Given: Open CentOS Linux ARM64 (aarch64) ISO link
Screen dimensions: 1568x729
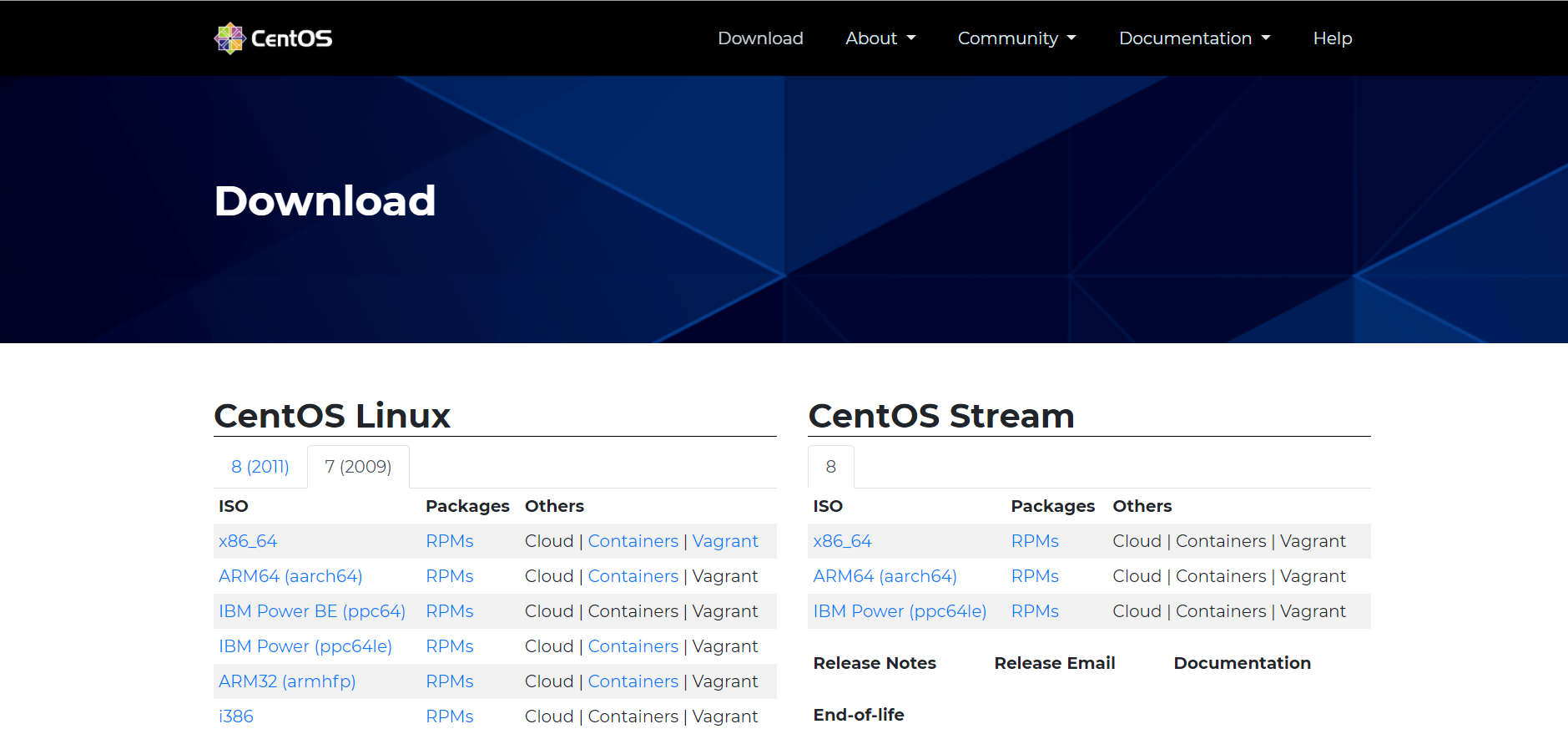Looking at the screenshot, I should [290, 576].
